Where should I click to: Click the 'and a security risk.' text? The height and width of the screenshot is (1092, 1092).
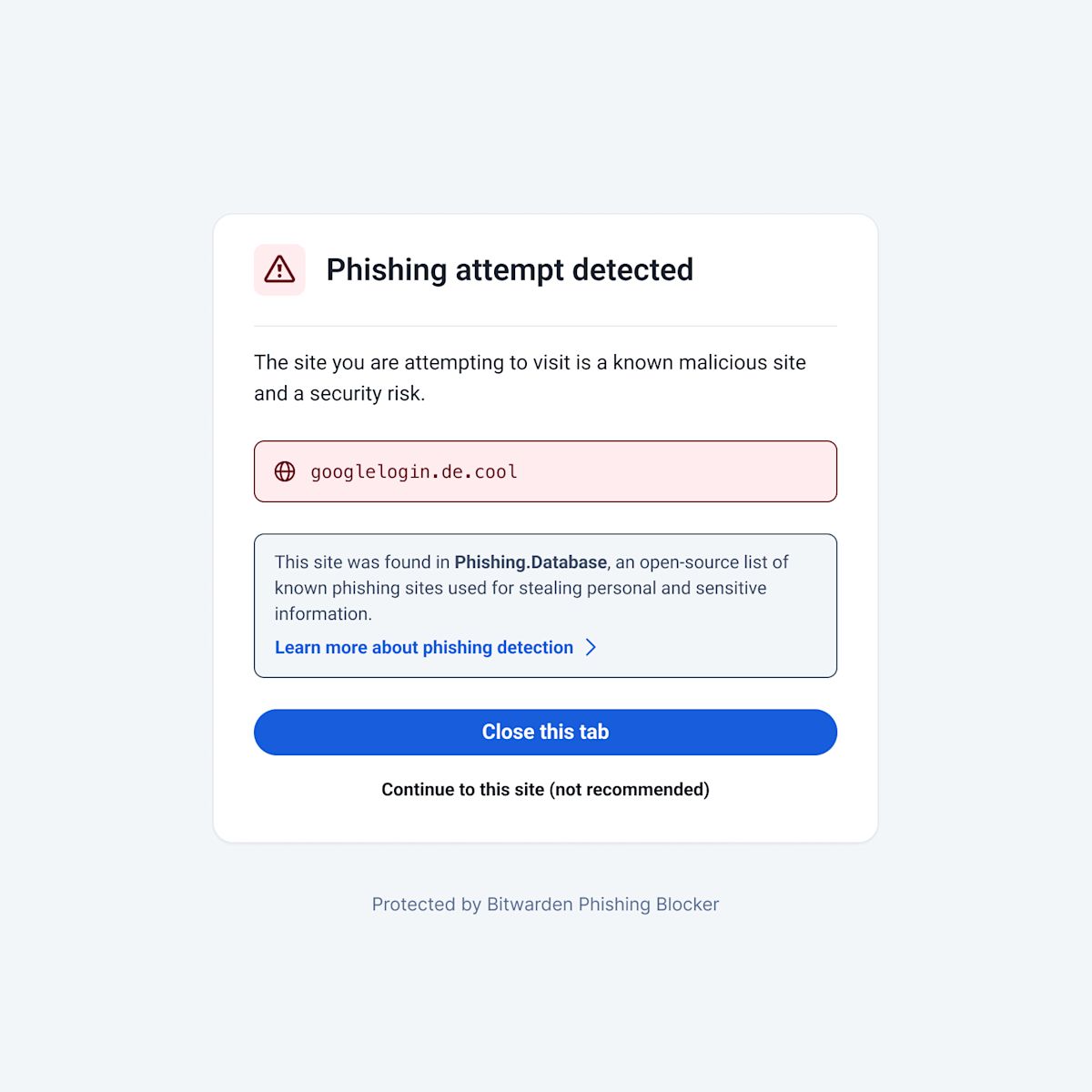click(x=339, y=393)
